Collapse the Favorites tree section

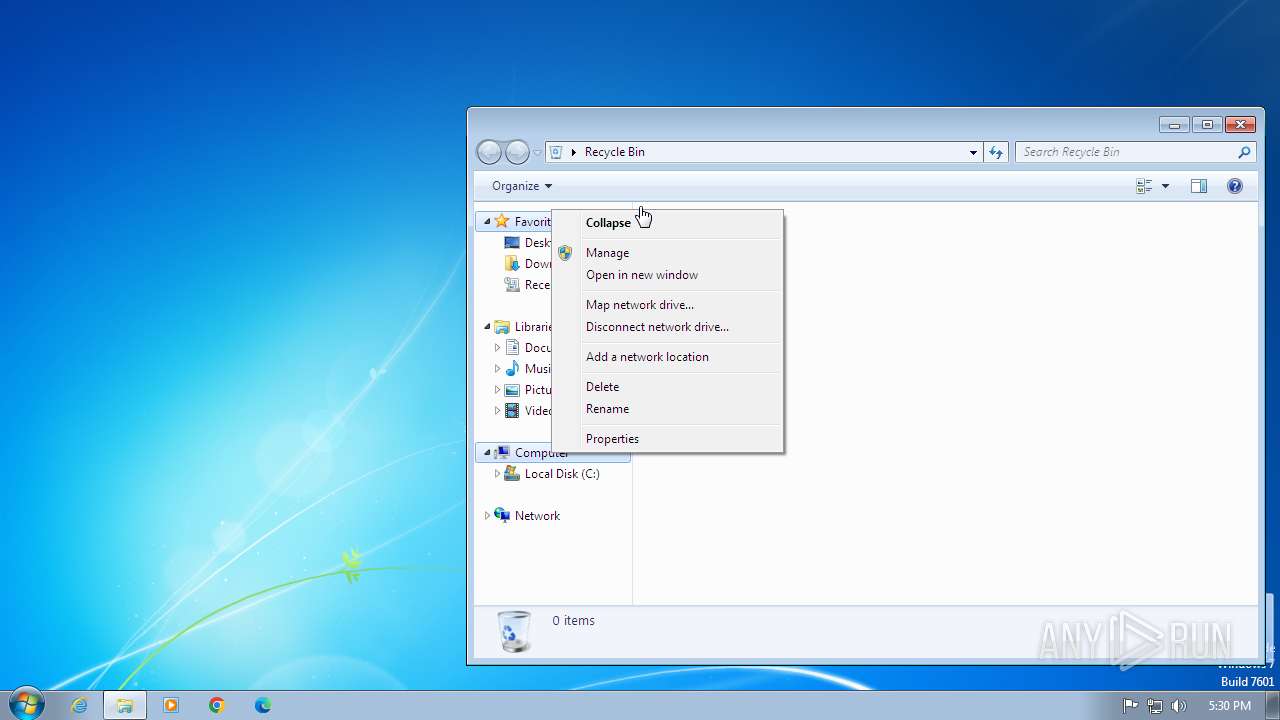point(487,222)
